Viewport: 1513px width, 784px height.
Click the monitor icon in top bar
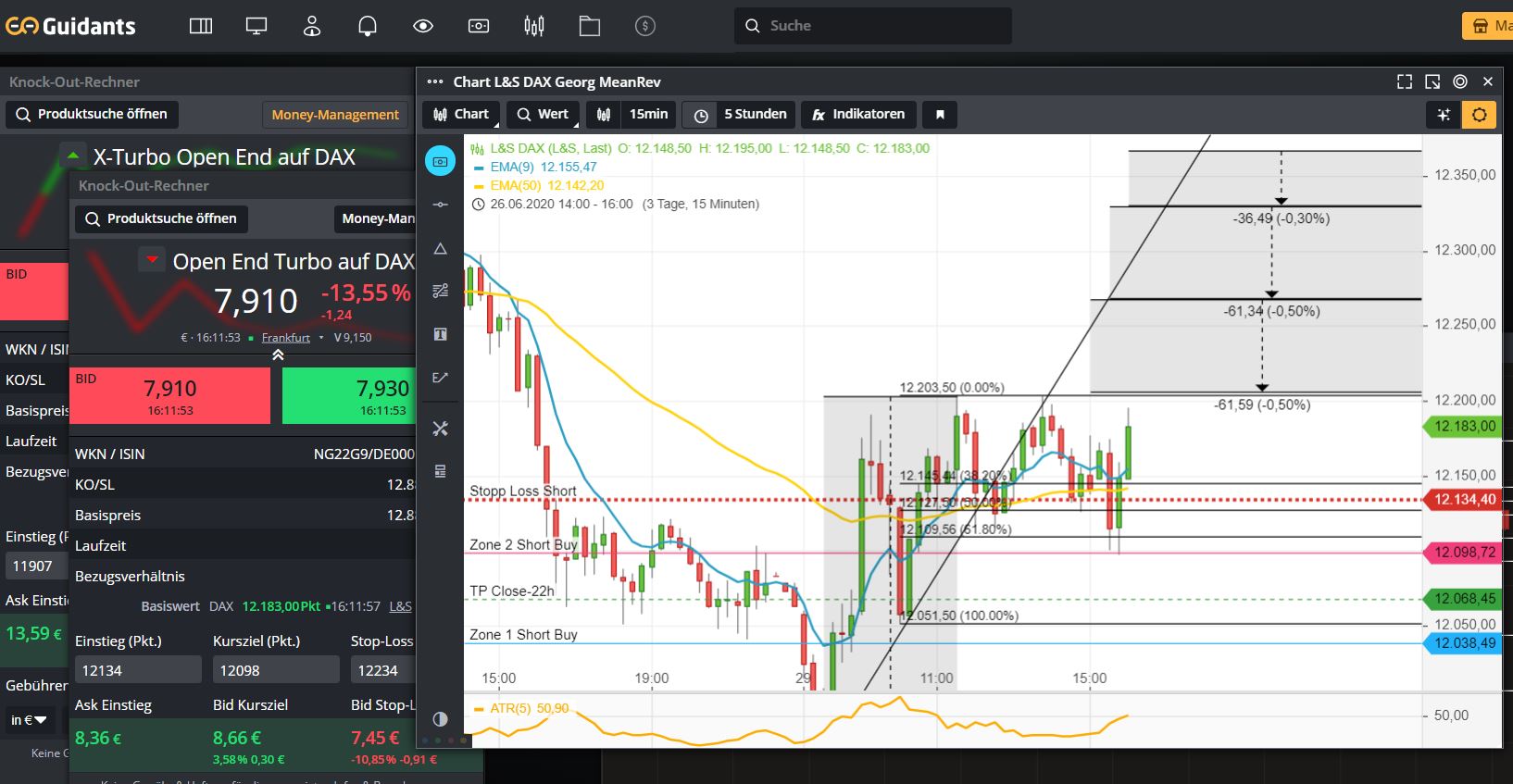(x=256, y=26)
